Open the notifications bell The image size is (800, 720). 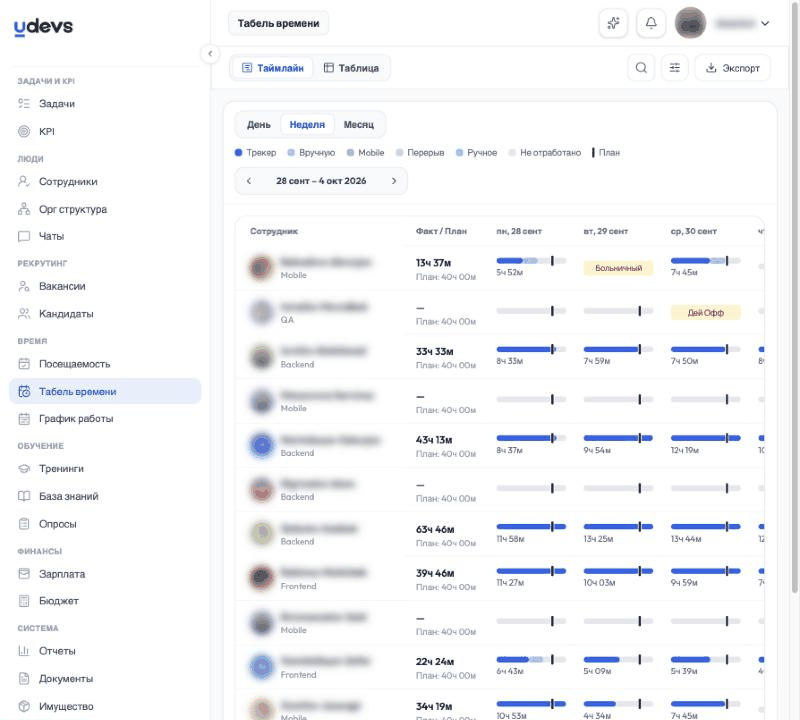[x=651, y=23]
